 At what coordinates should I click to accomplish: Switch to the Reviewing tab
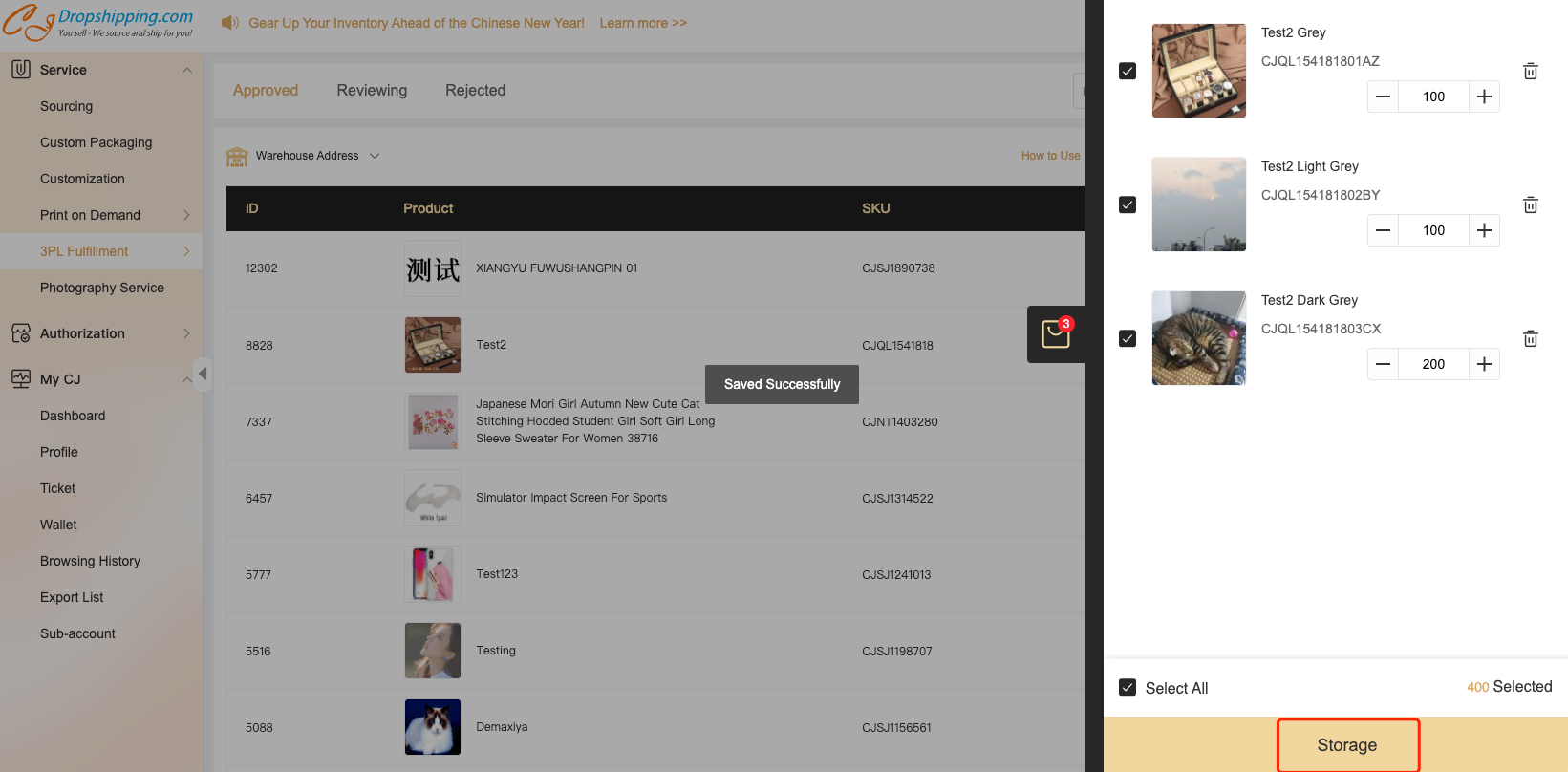372,90
